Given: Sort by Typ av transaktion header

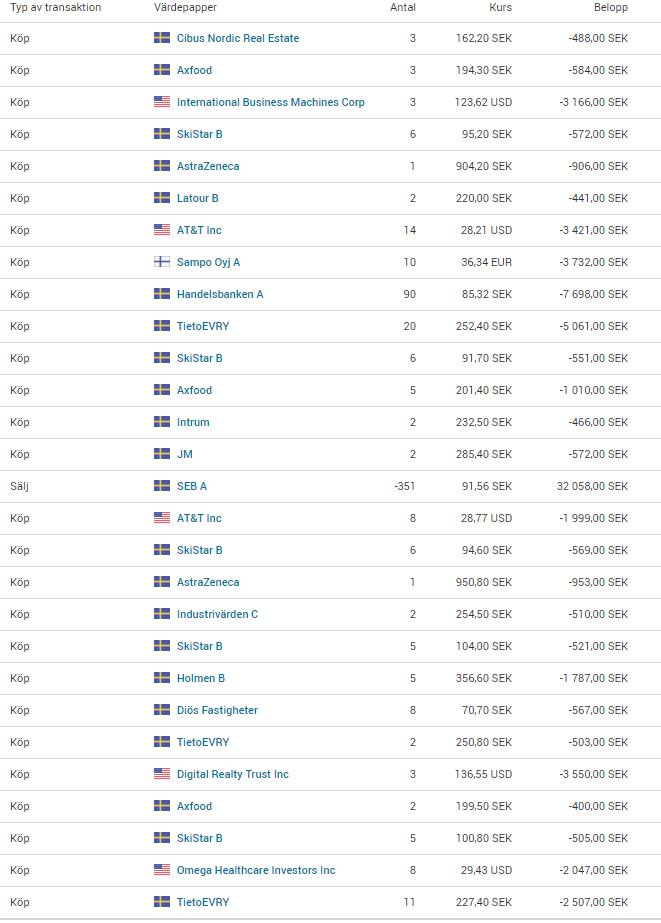Looking at the screenshot, I should pos(55,8).
